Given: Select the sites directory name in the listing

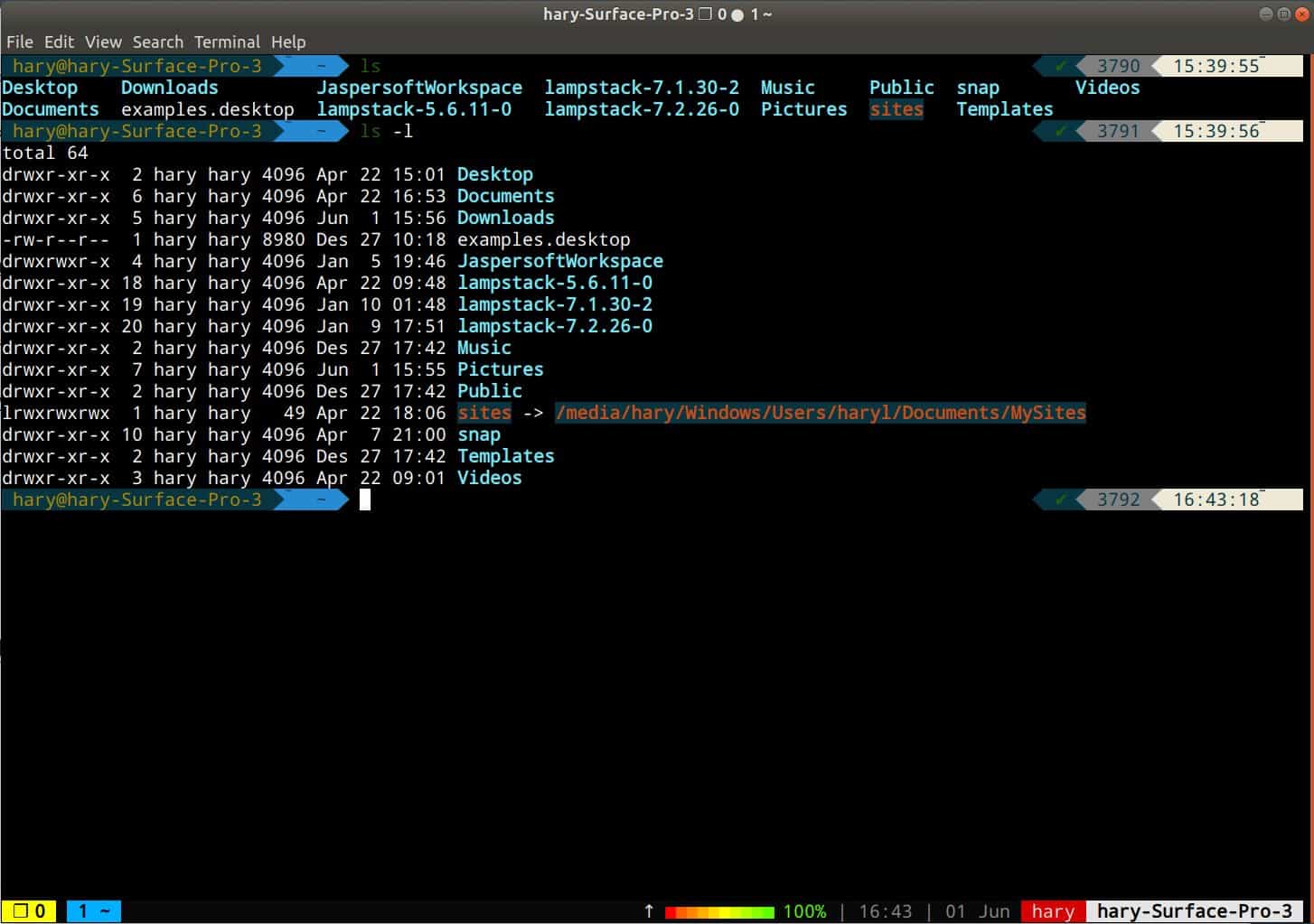Looking at the screenshot, I should pyautogui.click(x=484, y=413).
